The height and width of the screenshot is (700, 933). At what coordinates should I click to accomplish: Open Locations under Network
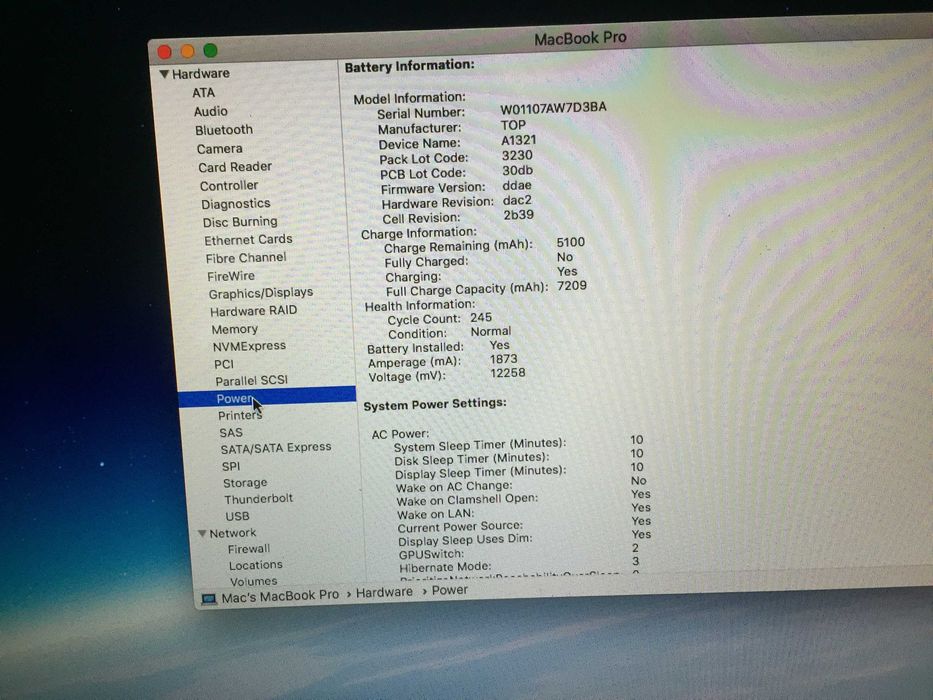pyautogui.click(x=256, y=565)
